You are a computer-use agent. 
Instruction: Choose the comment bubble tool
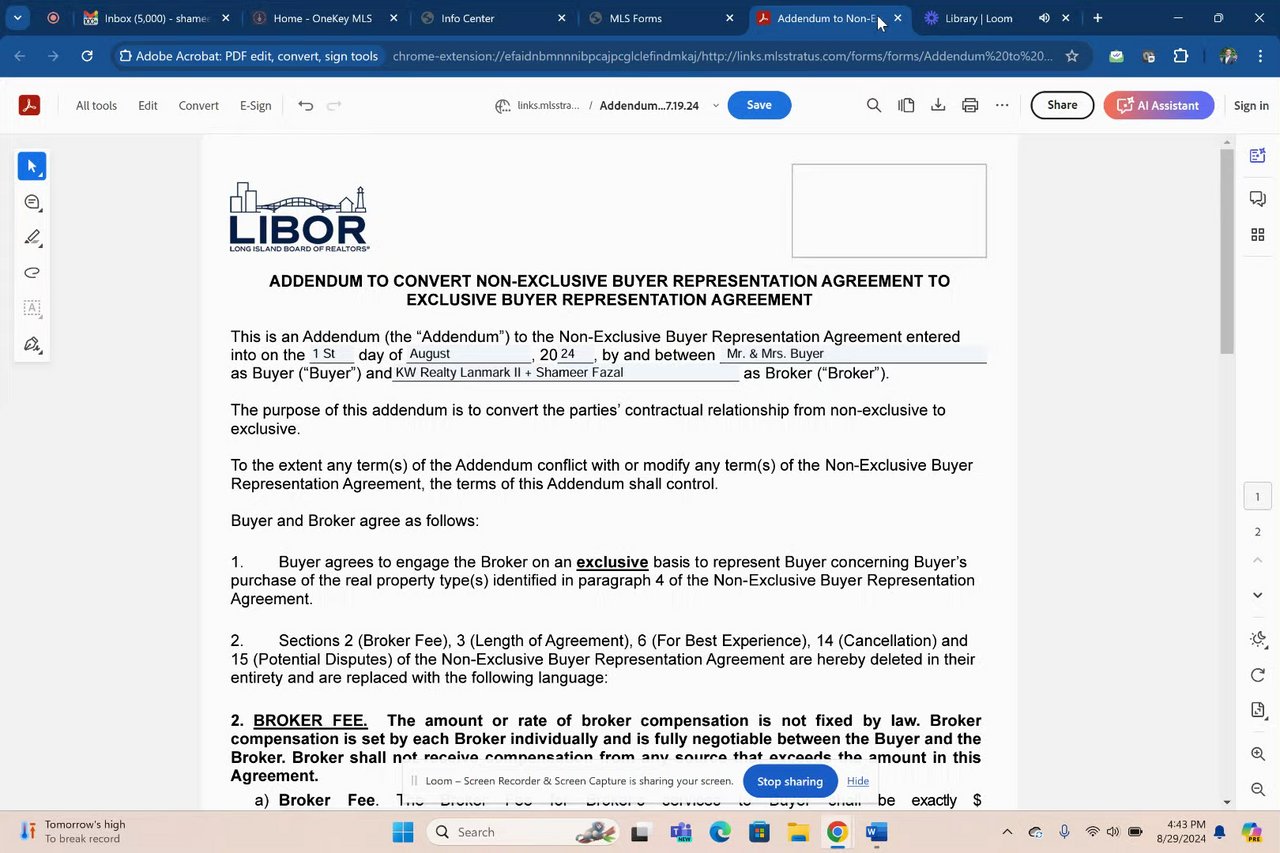point(32,202)
